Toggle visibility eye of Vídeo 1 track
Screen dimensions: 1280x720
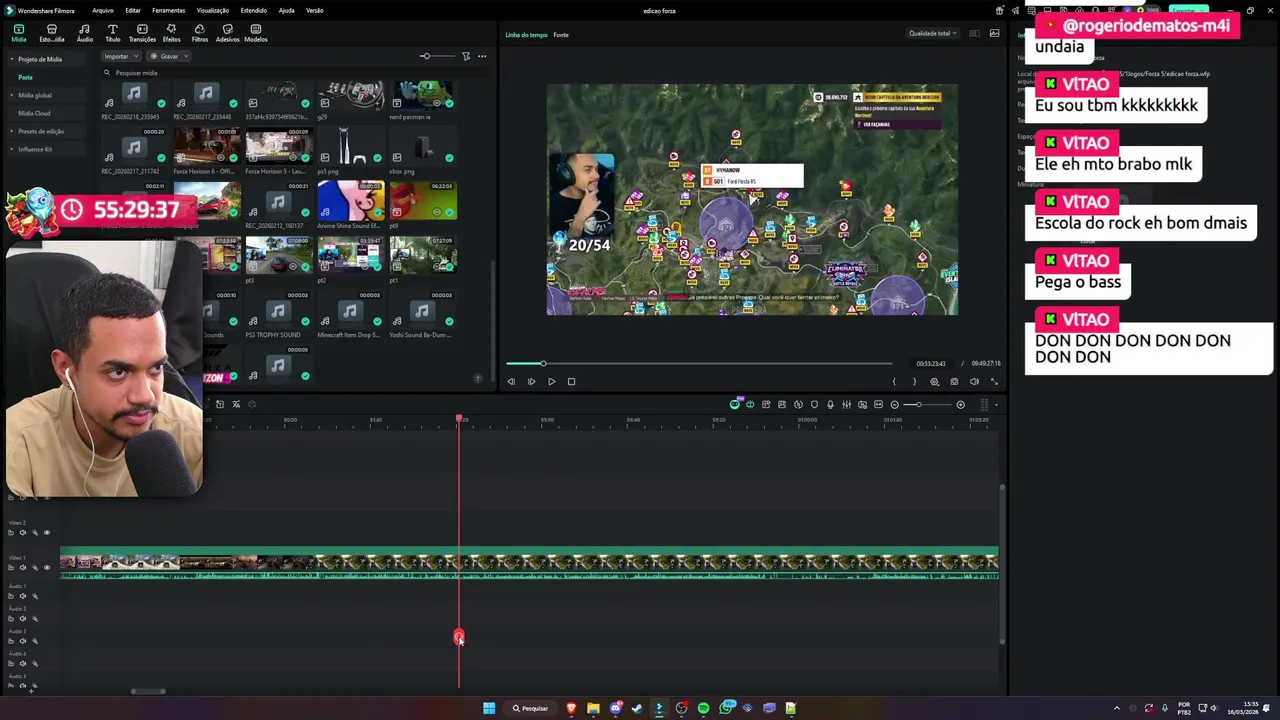pos(46,567)
